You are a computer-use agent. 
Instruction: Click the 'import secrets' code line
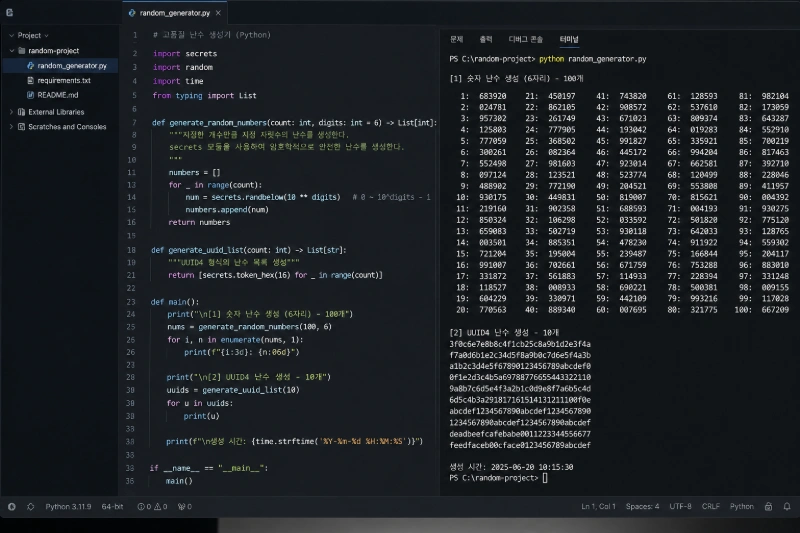pyautogui.click(x=185, y=54)
